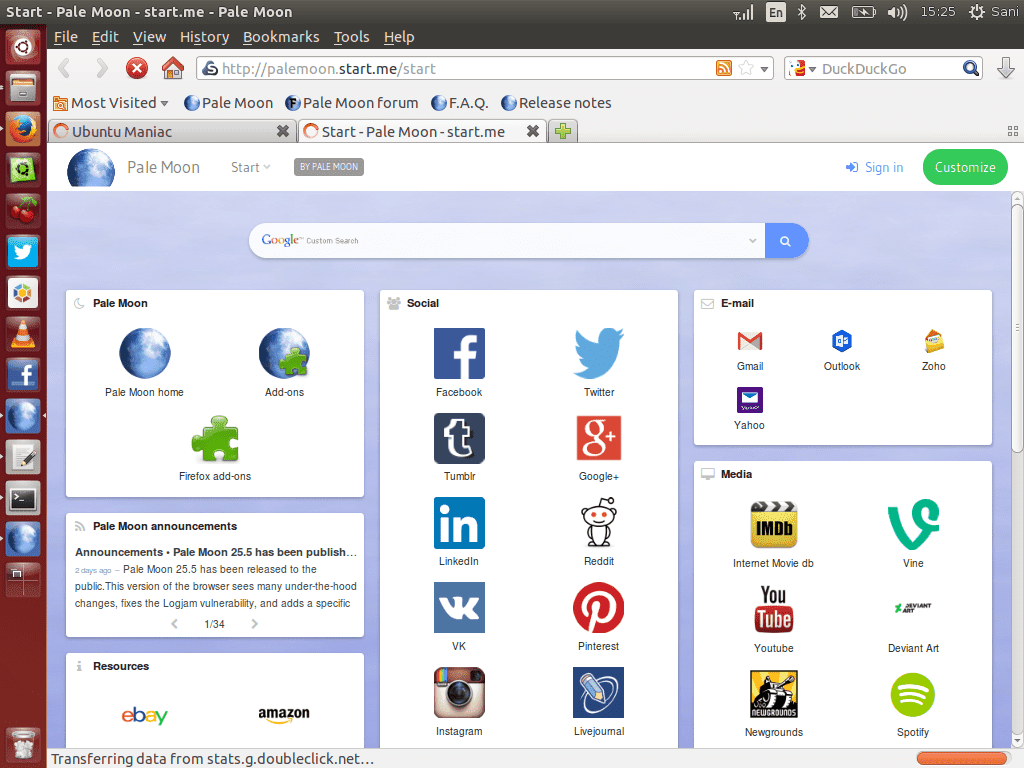The image size is (1024, 768).
Task: Open the VK shortcut icon
Action: click(459, 607)
